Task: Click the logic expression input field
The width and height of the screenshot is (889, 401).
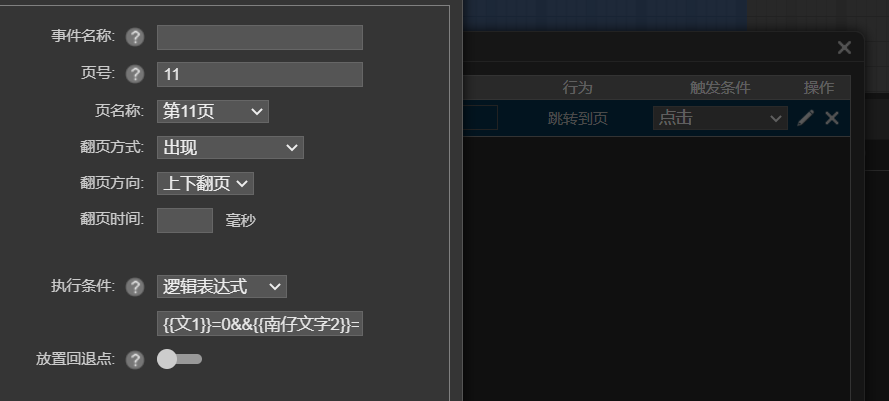Action: point(260,323)
